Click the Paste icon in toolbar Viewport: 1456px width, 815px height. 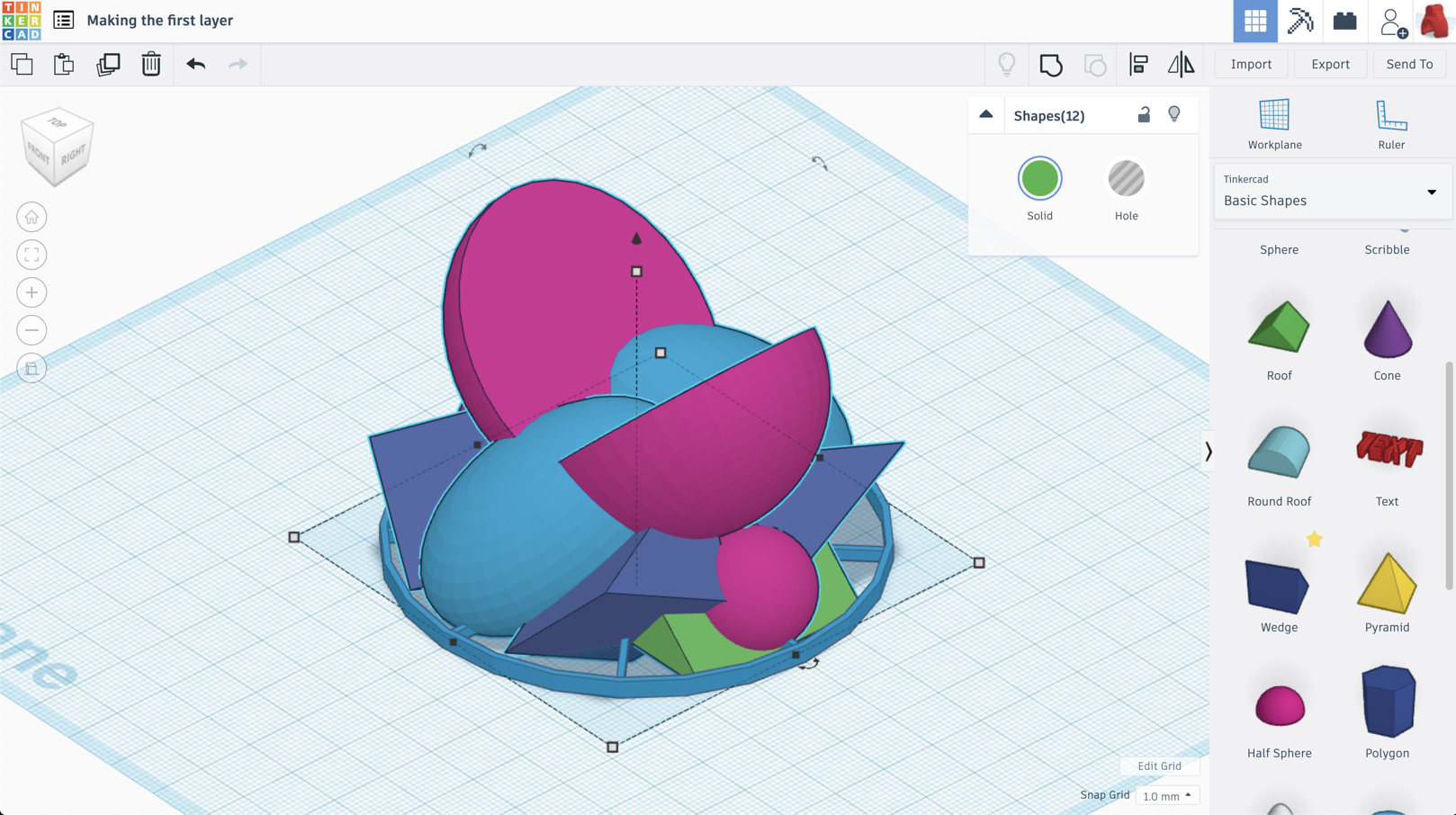click(64, 64)
